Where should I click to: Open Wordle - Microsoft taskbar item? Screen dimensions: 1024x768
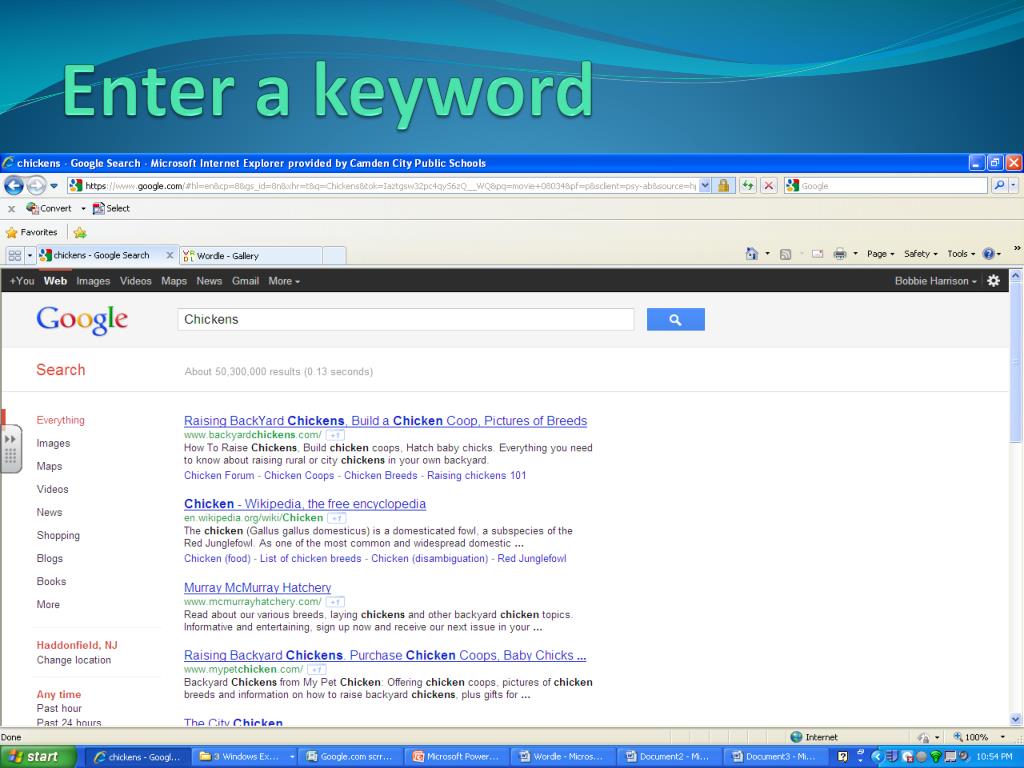pos(563,757)
